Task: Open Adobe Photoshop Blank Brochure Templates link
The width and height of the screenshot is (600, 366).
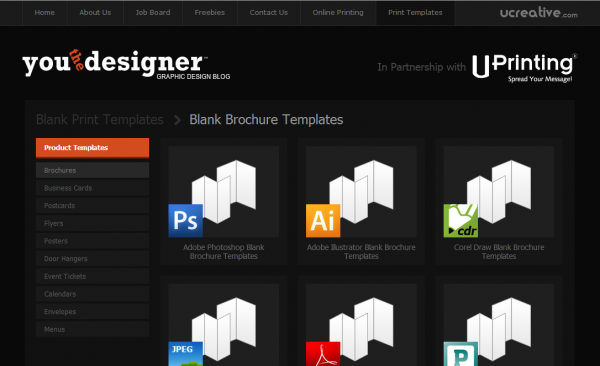Action: tap(223, 252)
